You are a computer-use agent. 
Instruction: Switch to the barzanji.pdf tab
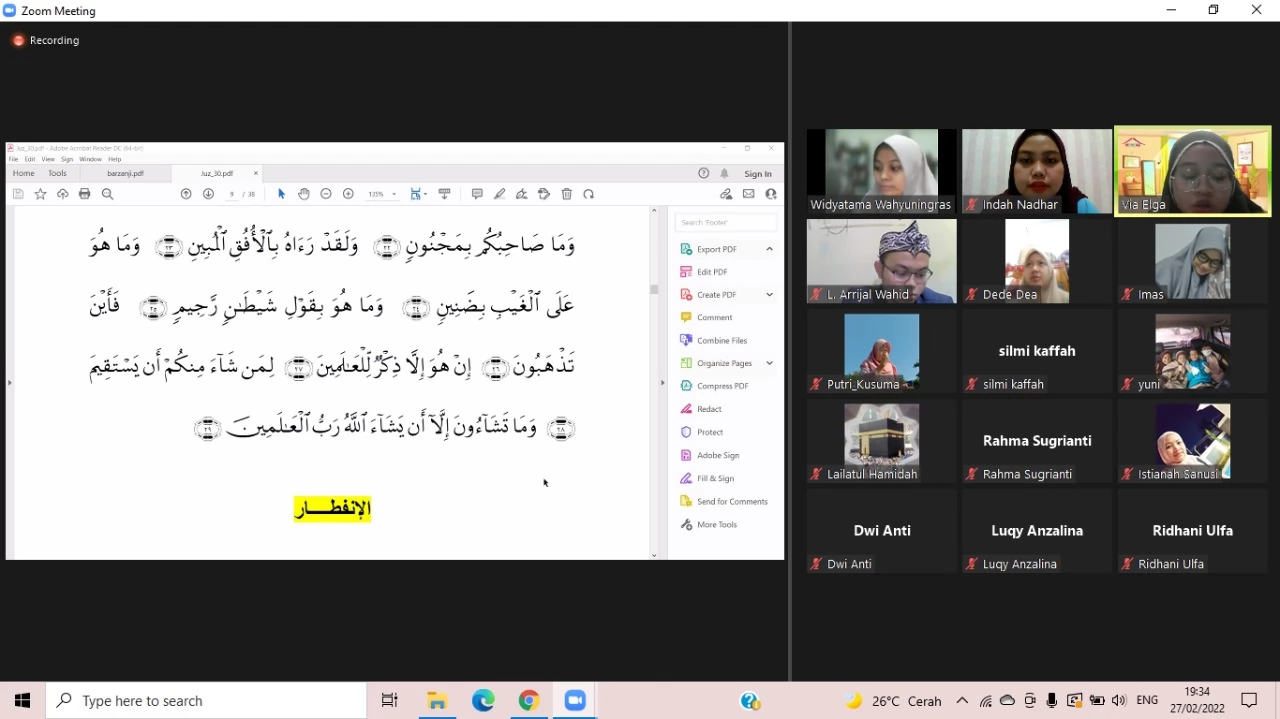(x=125, y=173)
